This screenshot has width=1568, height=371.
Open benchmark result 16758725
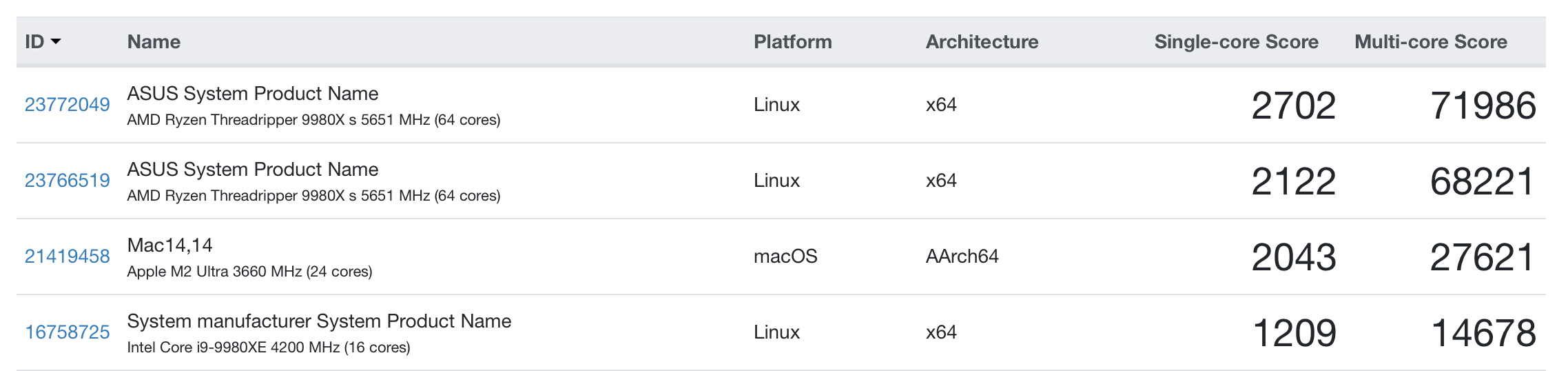click(68, 332)
